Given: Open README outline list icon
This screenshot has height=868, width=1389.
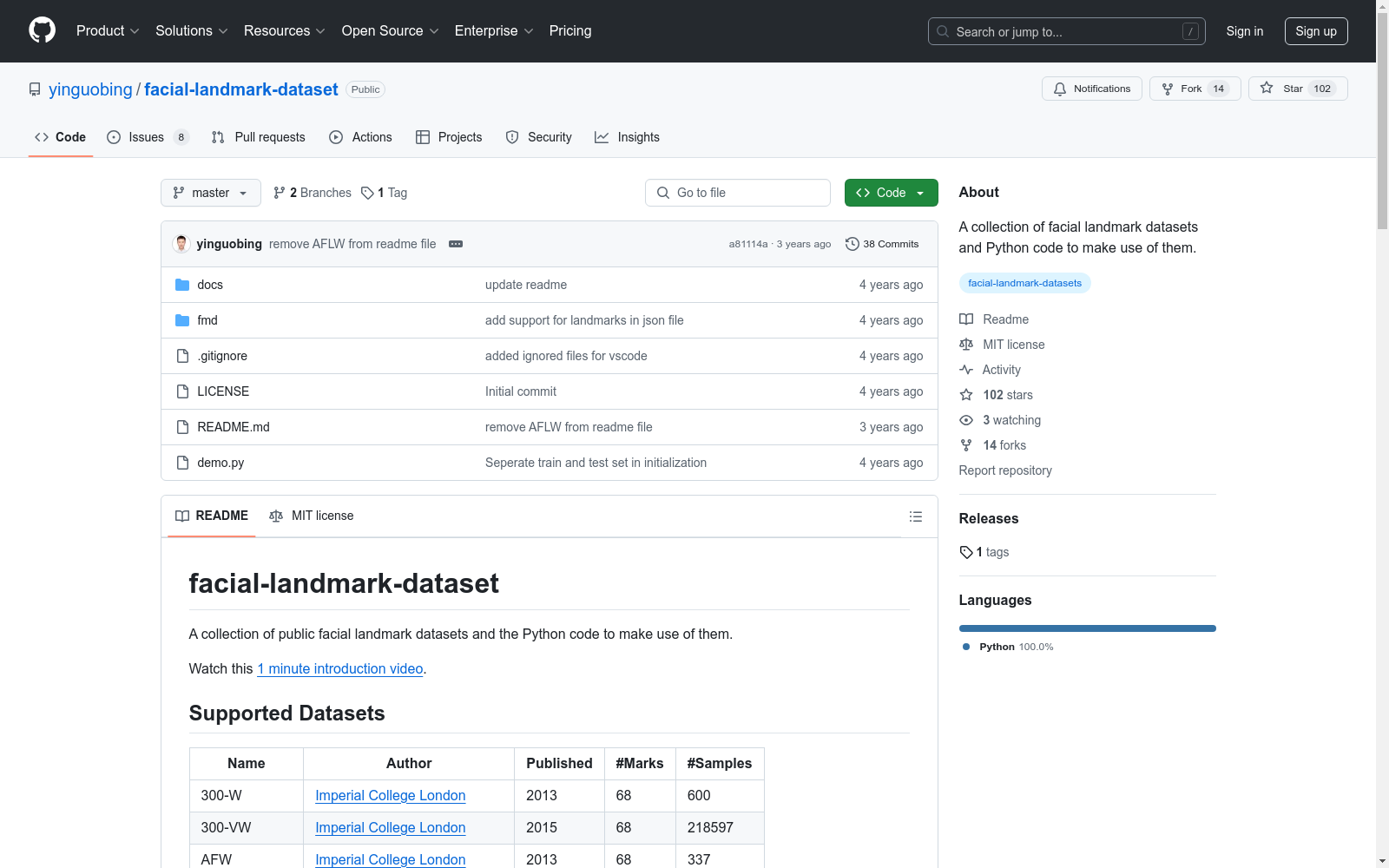Looking at the screenshot, I should point(916,516).
